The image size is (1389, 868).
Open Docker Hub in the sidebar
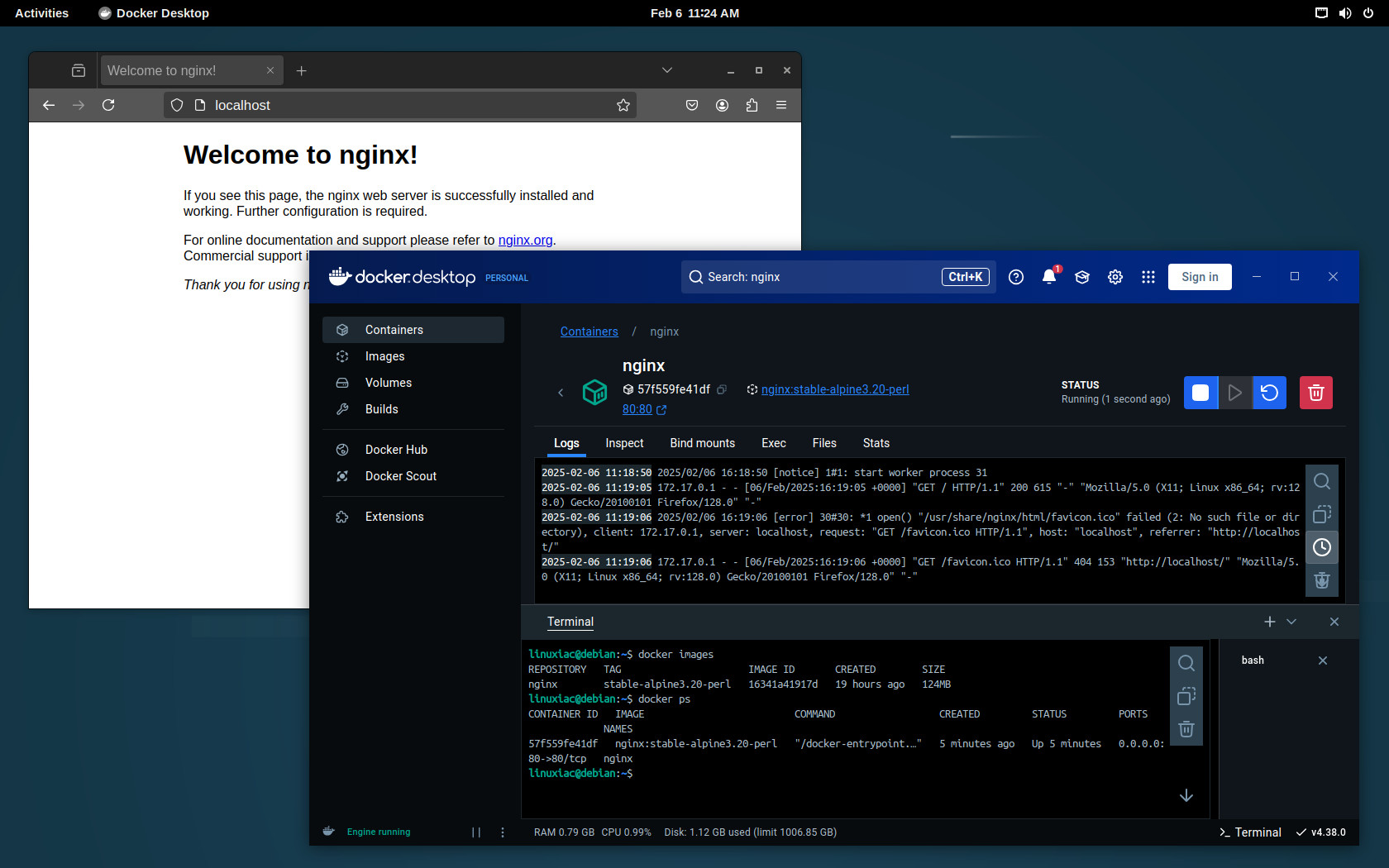(413, 450)
